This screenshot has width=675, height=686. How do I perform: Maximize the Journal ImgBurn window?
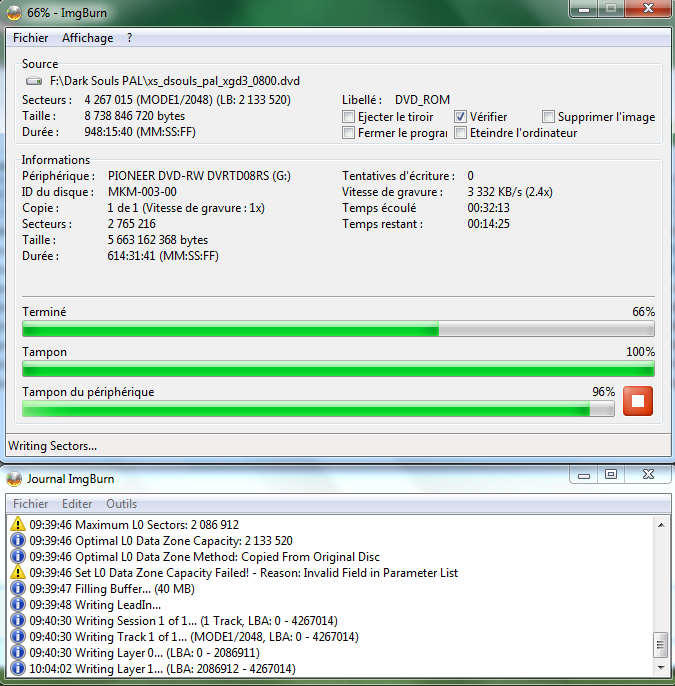611,475
